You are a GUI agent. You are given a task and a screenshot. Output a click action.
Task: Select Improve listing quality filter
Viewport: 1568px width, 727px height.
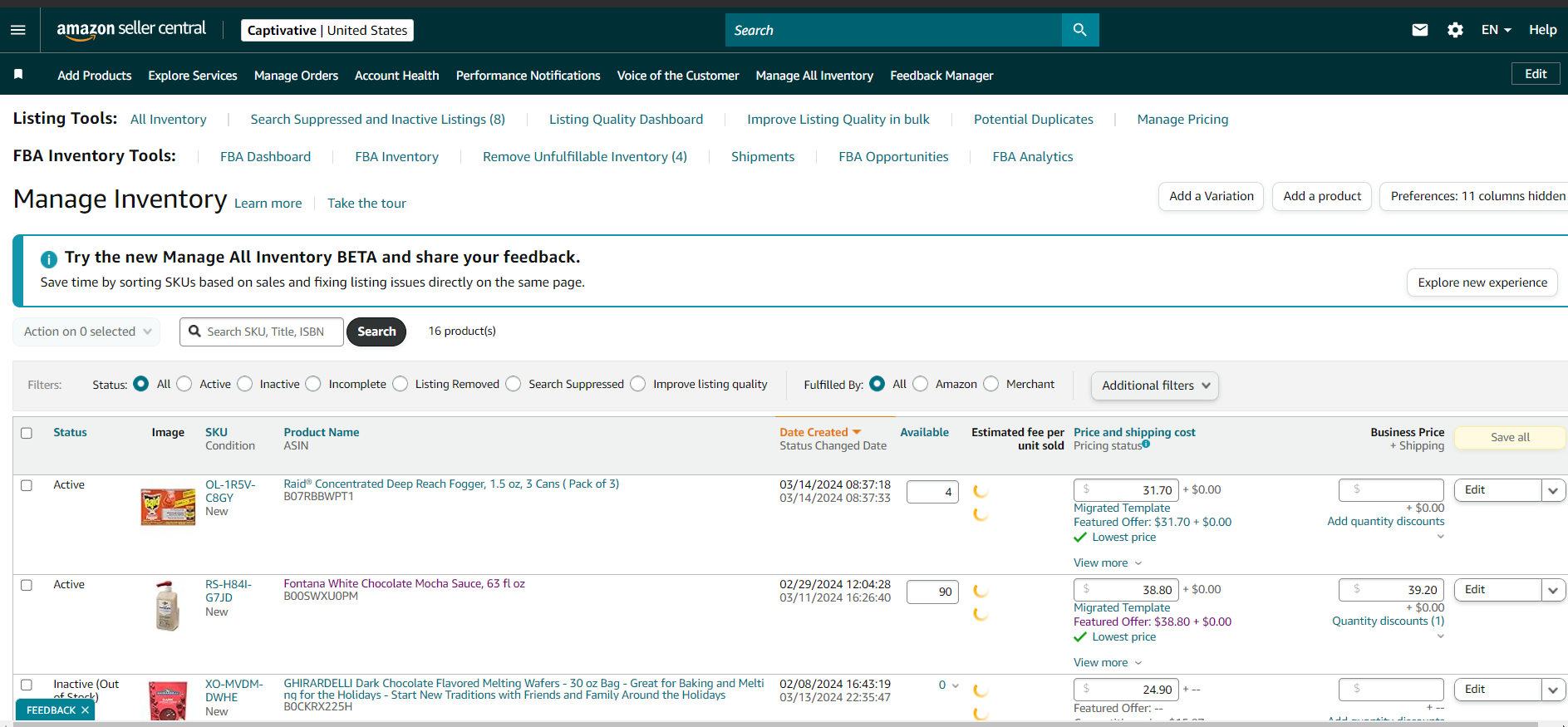(x=638, y=384)
